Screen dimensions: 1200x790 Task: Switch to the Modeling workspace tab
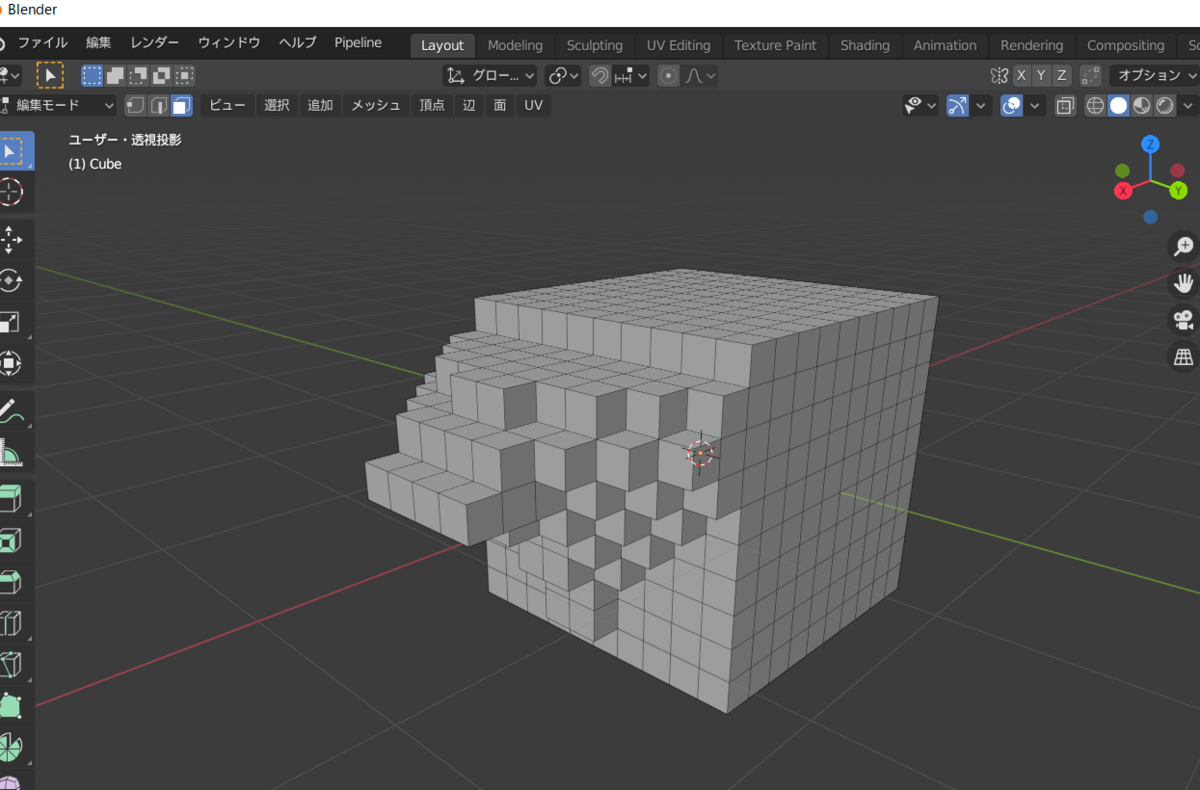(x=515, y=45)
